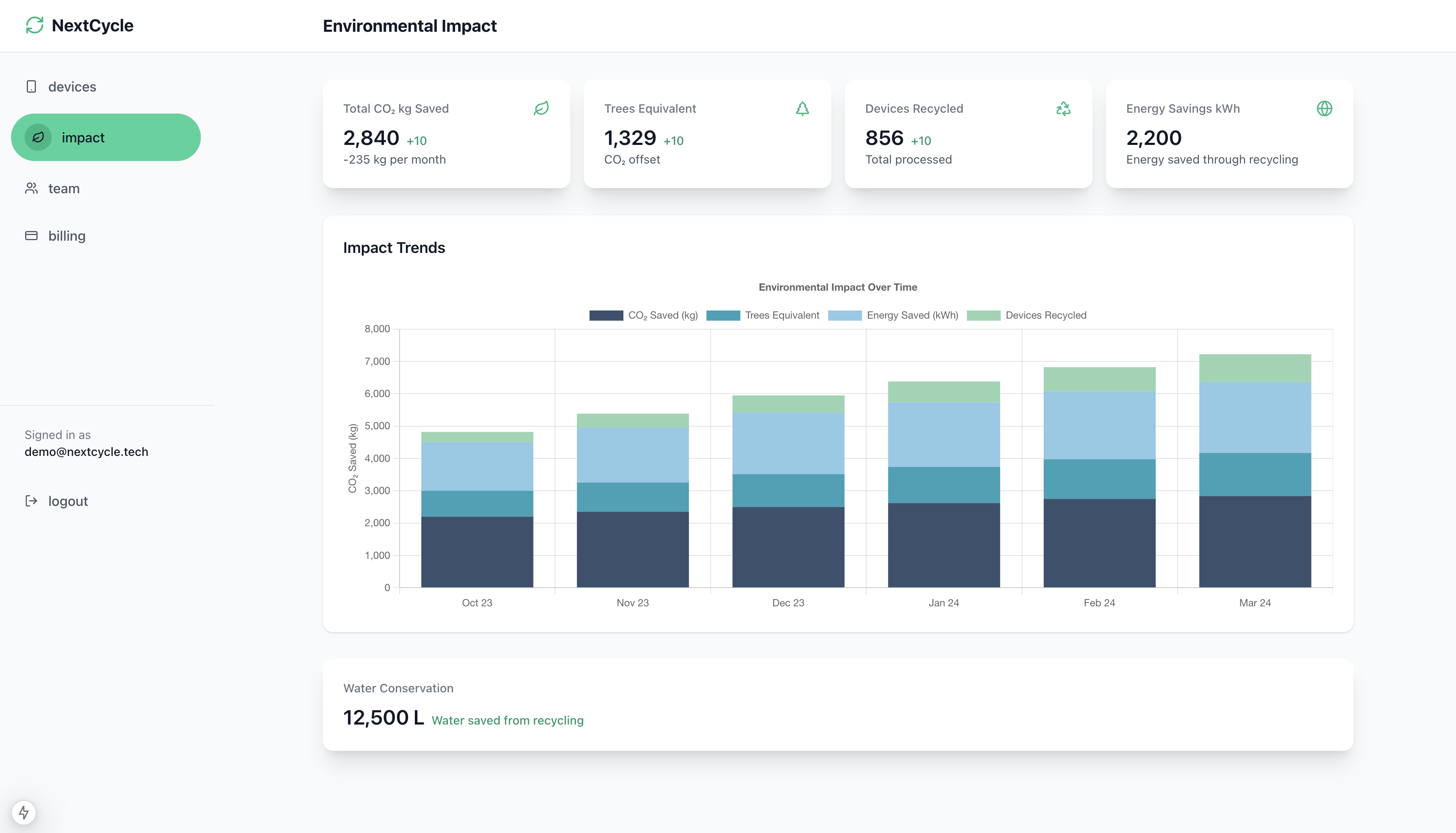Click the '-235 kg per month' text
Image resolution: width=1456 pixels, height=833 pixels.
(x=394, y=160)
